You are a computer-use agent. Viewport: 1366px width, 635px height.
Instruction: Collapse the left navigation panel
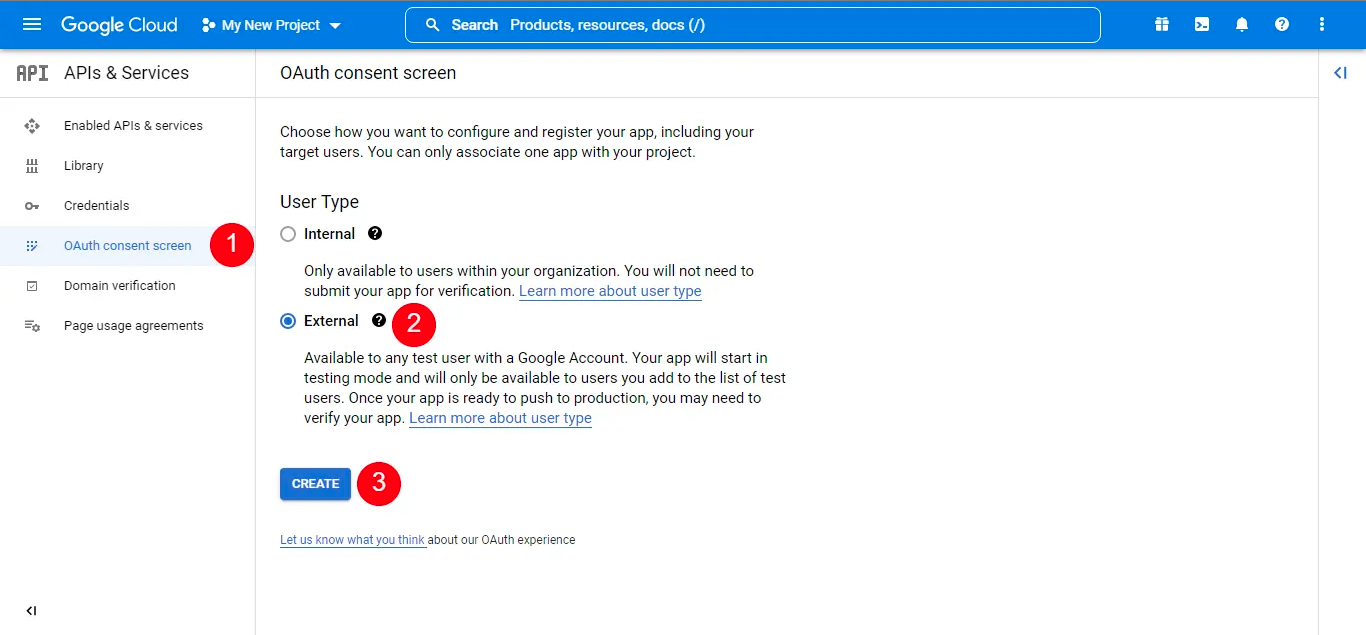pyautogui.click(x=31, y=610)
